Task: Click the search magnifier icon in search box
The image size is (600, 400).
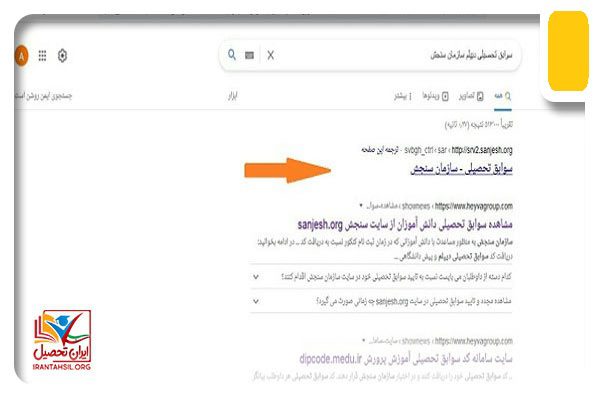Action: coord(232,55)
